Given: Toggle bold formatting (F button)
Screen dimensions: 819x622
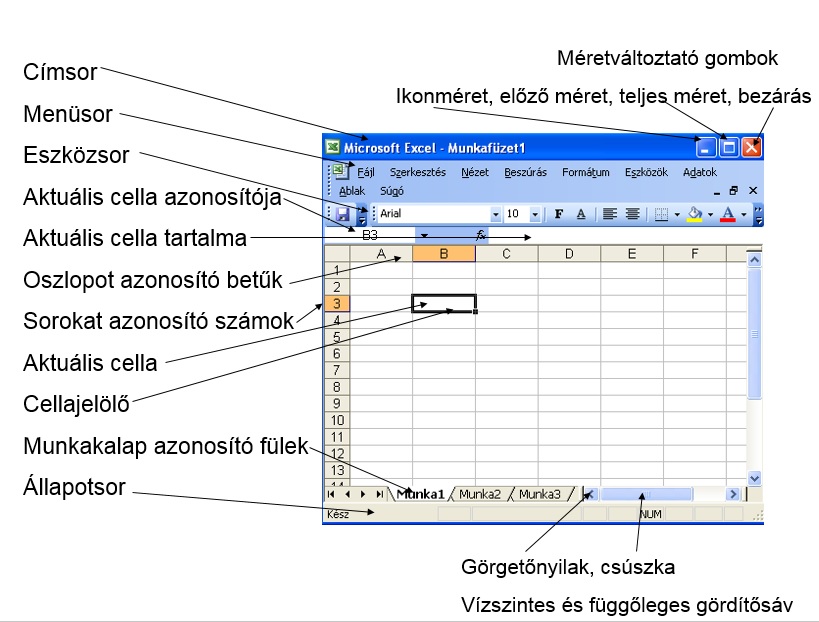Looking at the screenshot, I should point(559,214).
